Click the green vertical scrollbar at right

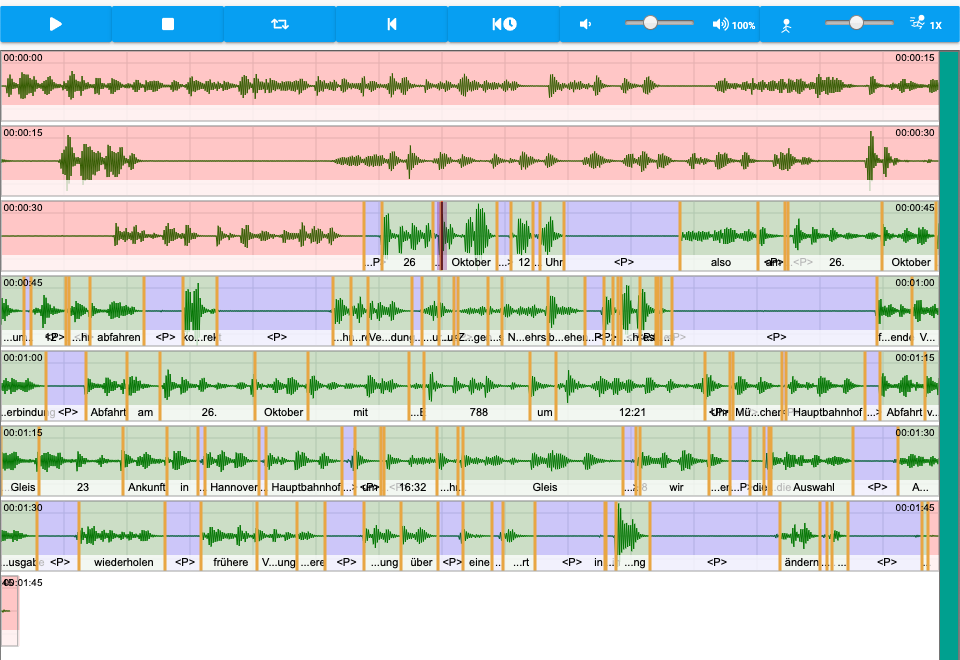pyautogui.click(x=950, y=355)
